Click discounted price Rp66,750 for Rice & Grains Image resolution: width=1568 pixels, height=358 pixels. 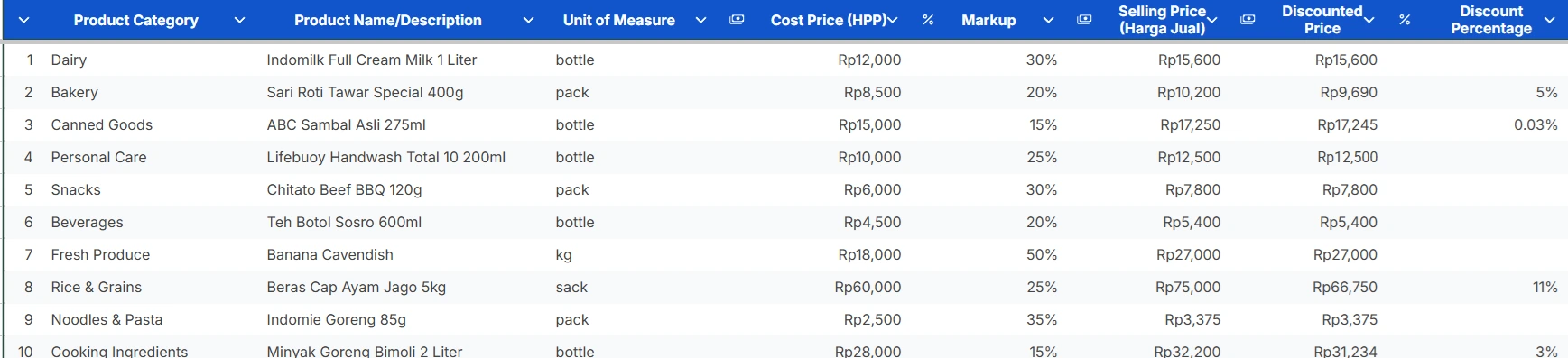click(1345, 288)
